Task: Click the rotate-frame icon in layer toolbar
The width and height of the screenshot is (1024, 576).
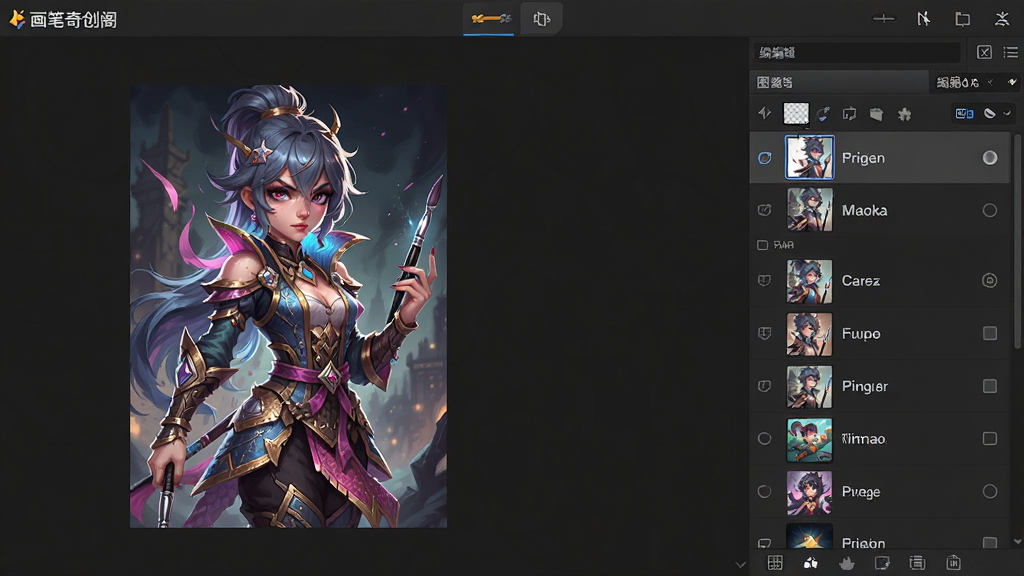Action: [849, 114]
